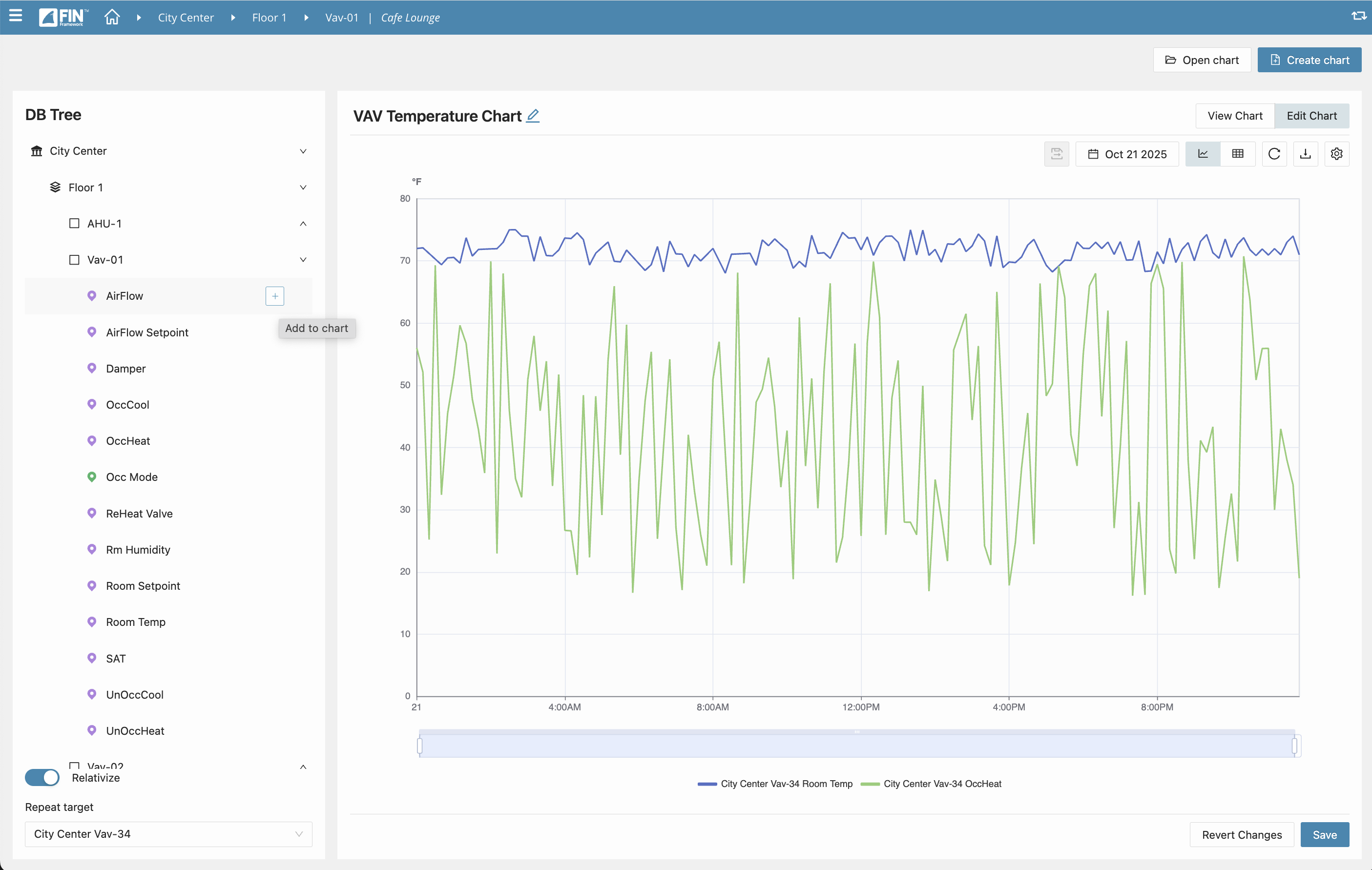Screen dimensions: 1372x870
Task: Edit chart title with pencil icon
Action: click(x=533, y=116)
